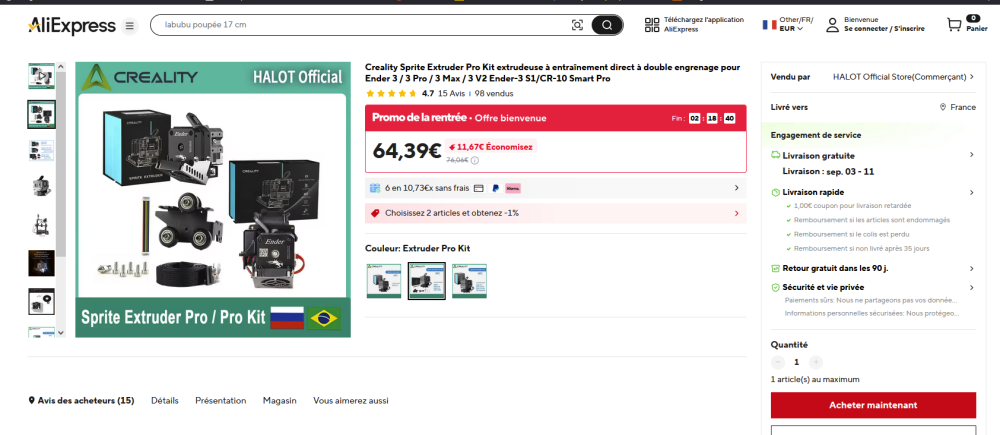Click the Livraison gratuite truck icon
Viewport: 1000px width, 435px height.
click(776, 155)
